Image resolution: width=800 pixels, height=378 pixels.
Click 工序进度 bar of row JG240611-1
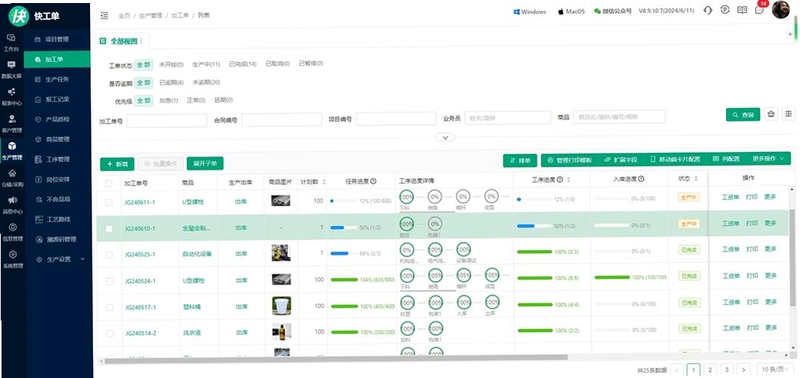click(x=534, y=199)
